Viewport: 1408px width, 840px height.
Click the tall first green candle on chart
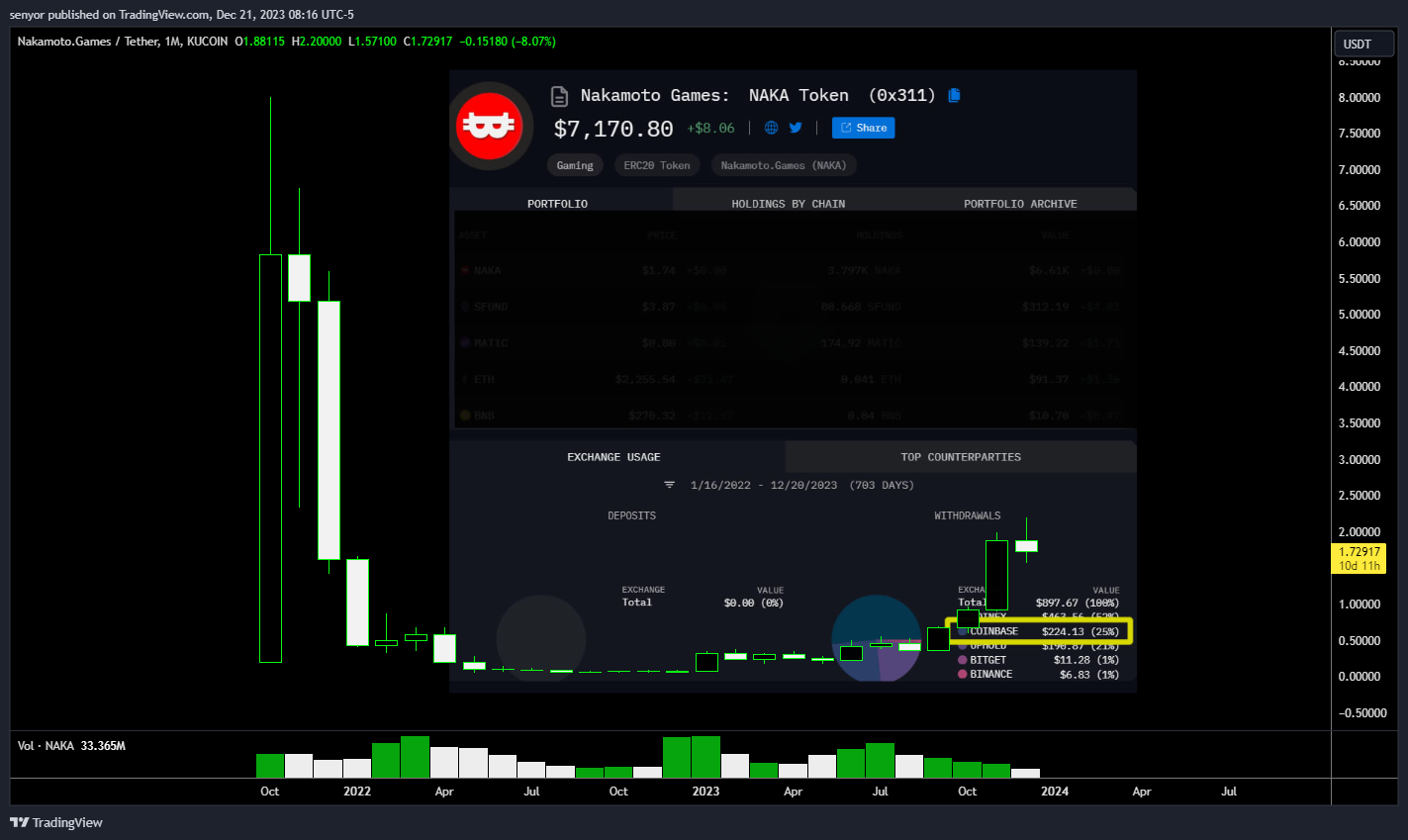coord(270,458)
